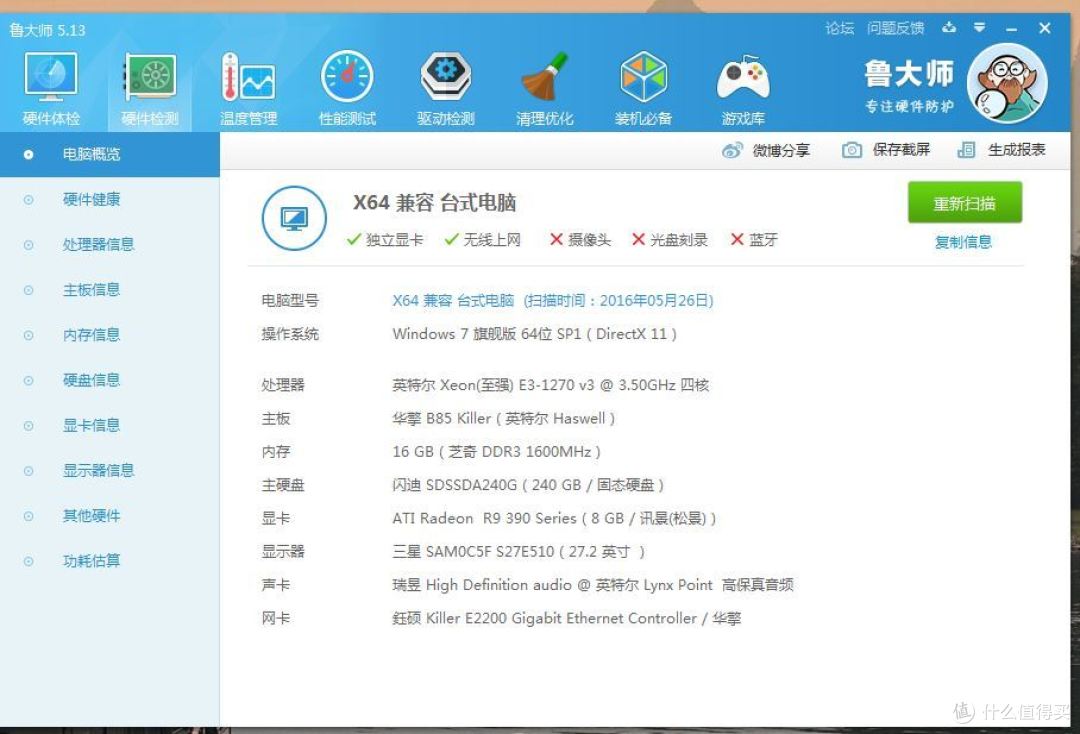The height and width of the screenshot is (734, 1080).
Task: Click the Xeon E3-1270 v3 processor text
Action: tap(550, 385)
